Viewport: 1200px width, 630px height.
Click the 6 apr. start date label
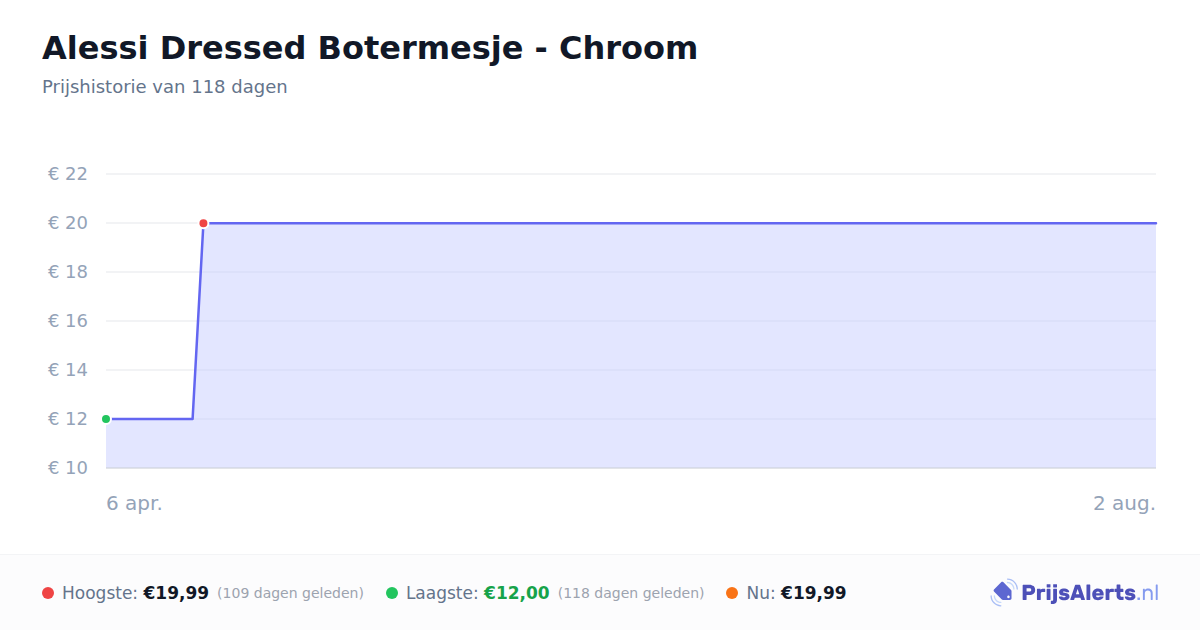coord(135,503)
